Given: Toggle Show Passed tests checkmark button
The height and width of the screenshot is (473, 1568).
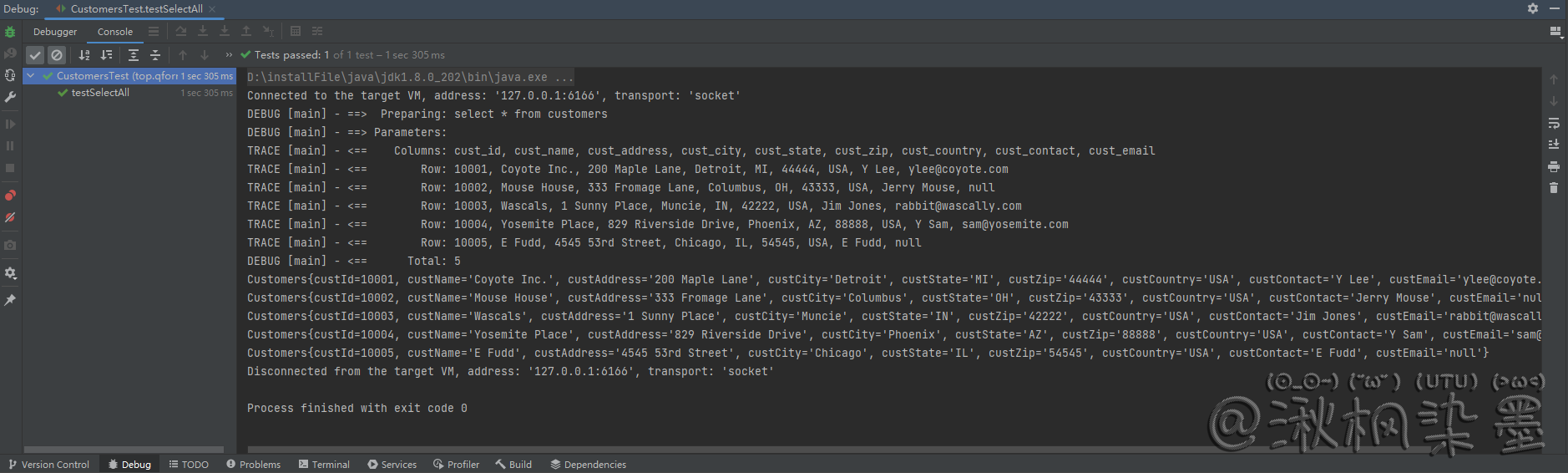Looking at the screenshot, I should [34, 55].
